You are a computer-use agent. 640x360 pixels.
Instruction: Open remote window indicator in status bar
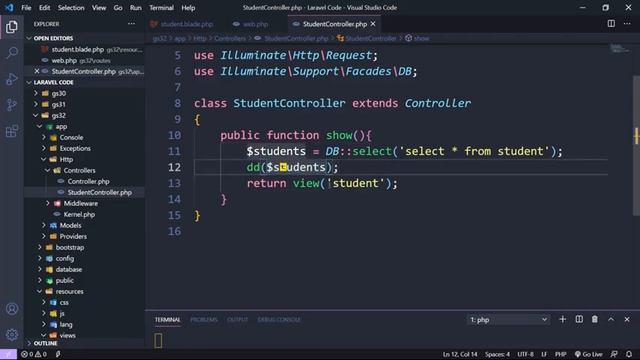pyautogui.click(x=8, y=354)
